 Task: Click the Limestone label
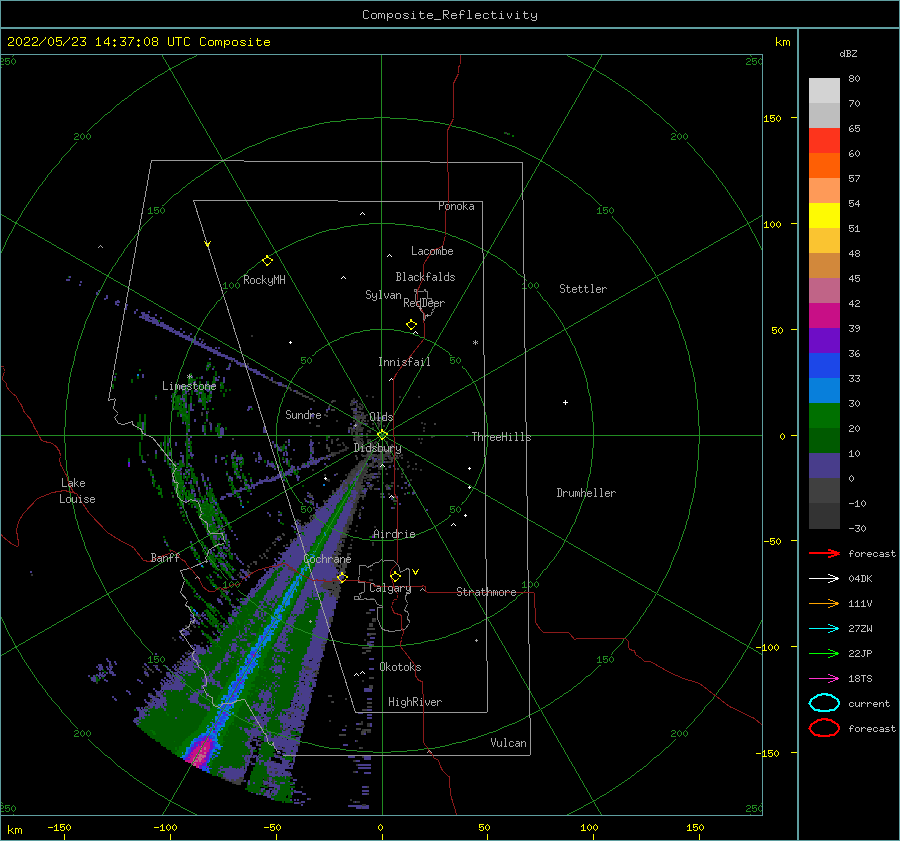click(x=189, y=386)
